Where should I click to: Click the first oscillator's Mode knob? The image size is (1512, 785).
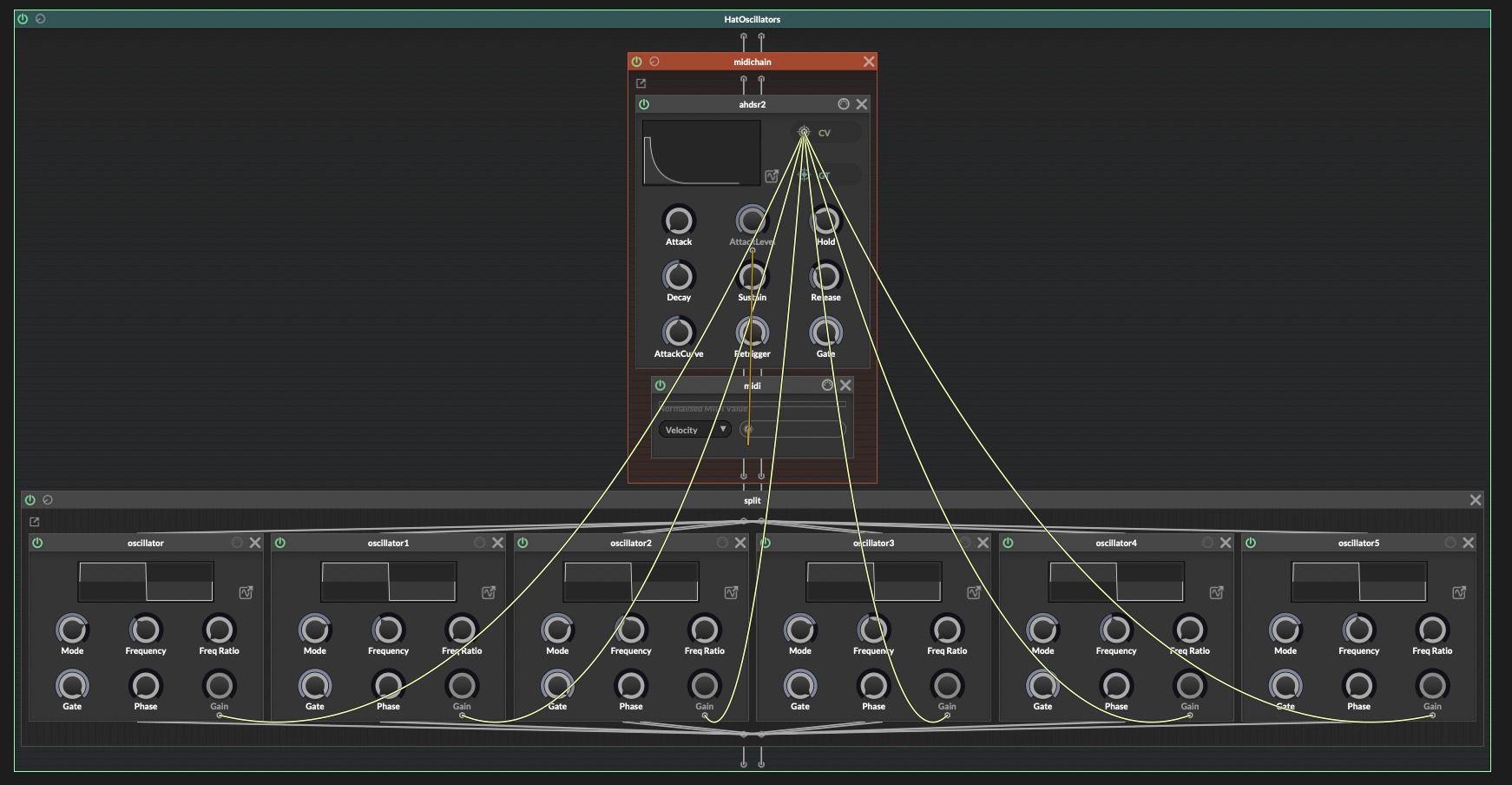pyautogui.click(x=72, y=630)
